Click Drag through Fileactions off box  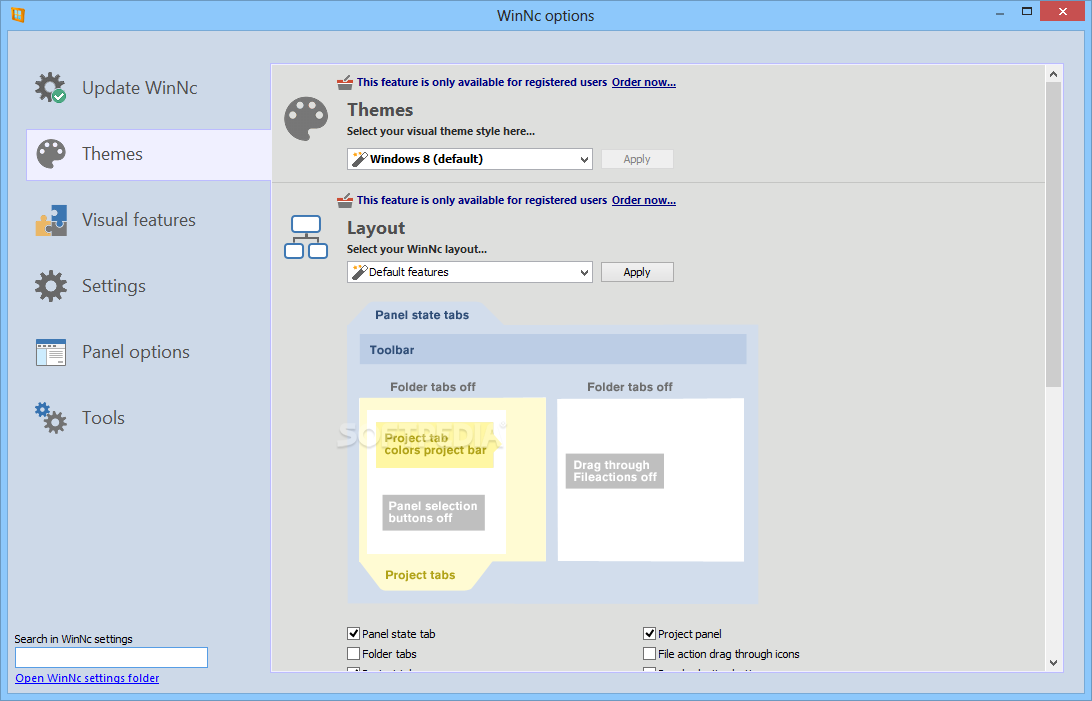[614, 471]
